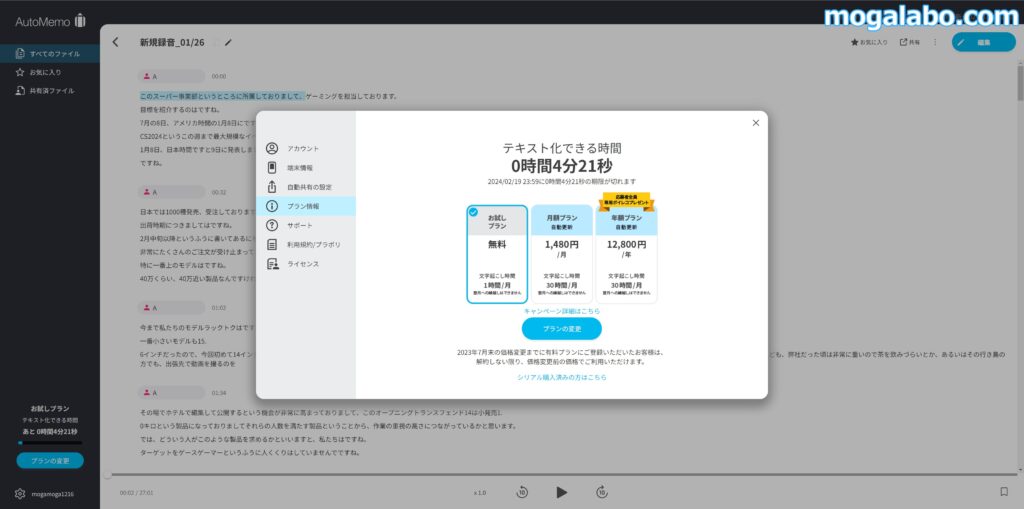This screenshot has height=509, width=1024.
Task: Select the お試しプラン free plan card
Action: [497, 254]
